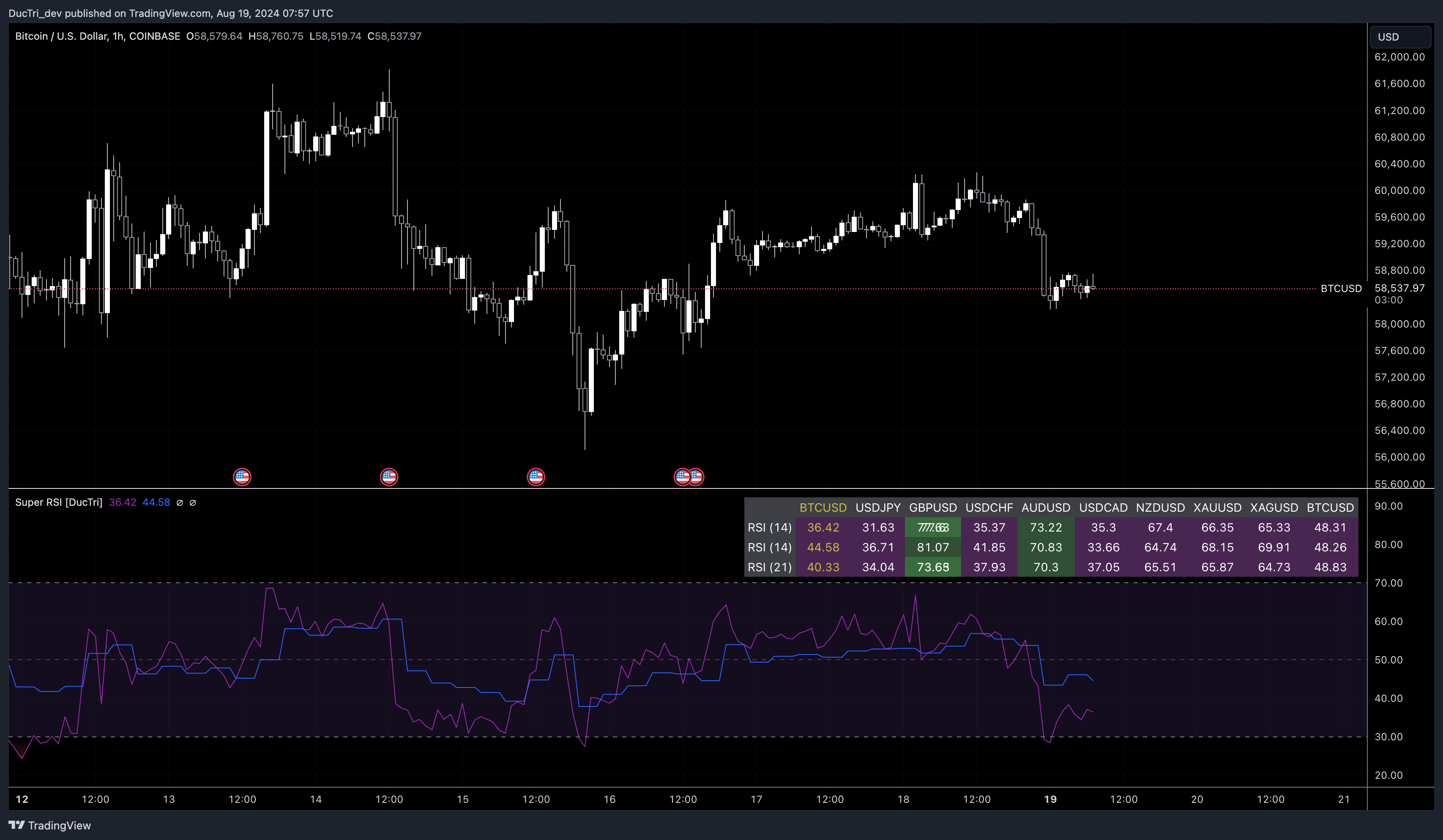Select the USDJPY column header
1443x840 pixels.
pyautogui.click(x=878, y=507)
